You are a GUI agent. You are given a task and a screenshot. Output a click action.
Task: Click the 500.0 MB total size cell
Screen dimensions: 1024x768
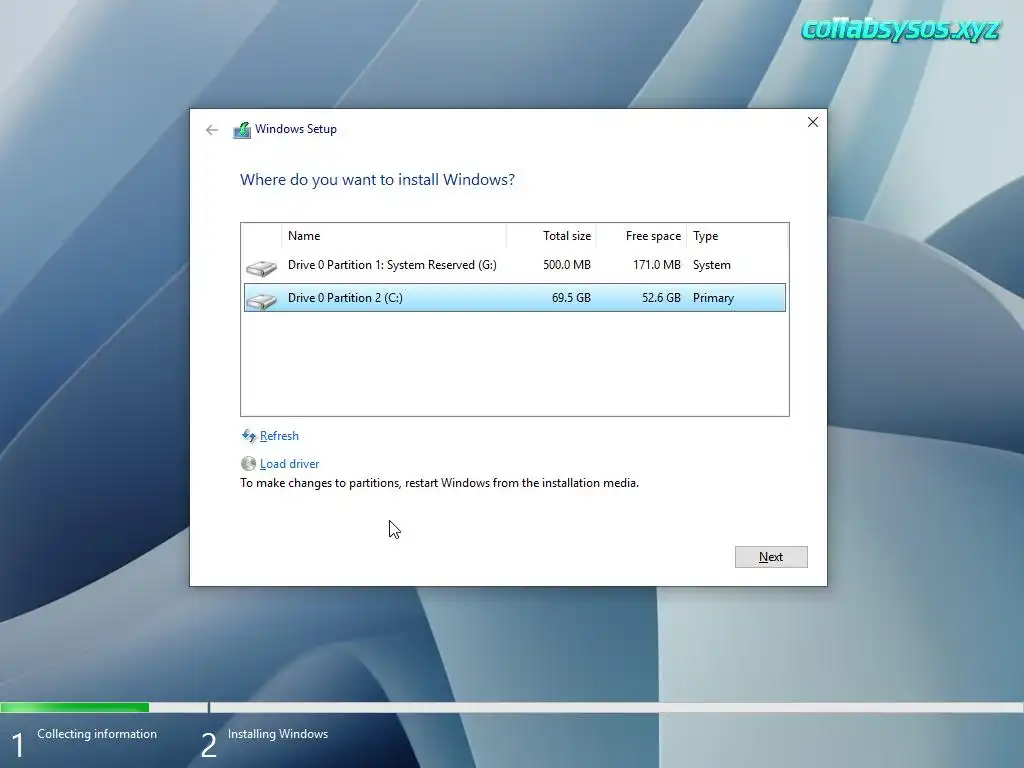567,265
